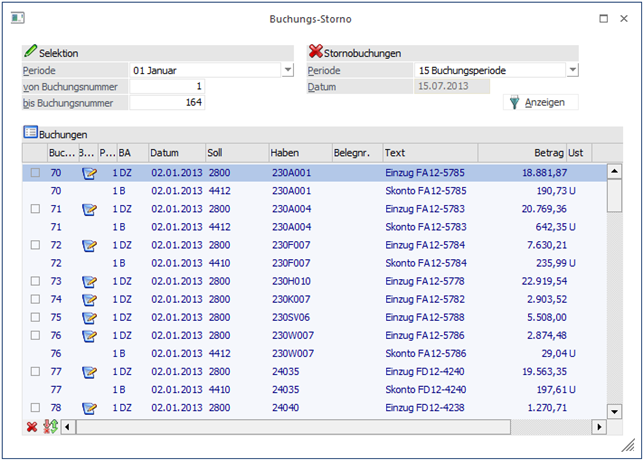Click the red X Stornobuchungen icon
Image resolution: width=643 pixels, height=460 pixels.
coord(316,52)
